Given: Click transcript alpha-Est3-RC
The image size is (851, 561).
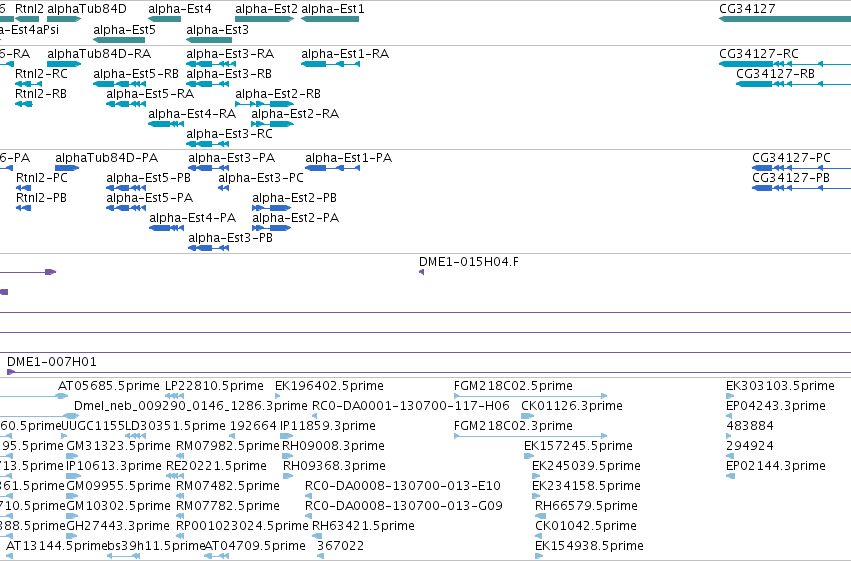Looking at the screenshot, I should click(230, 134).
